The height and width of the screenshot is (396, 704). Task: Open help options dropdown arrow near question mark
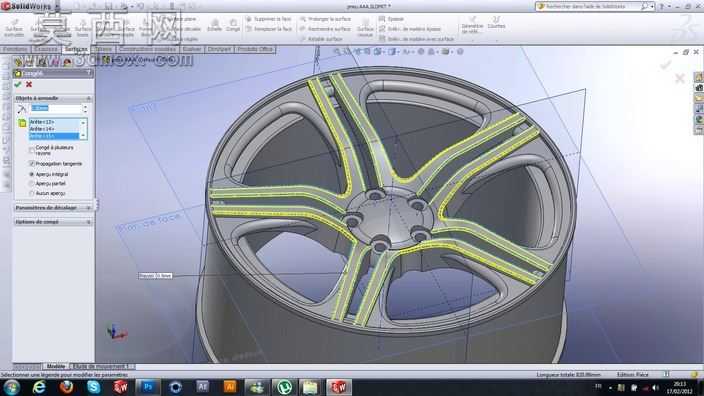[669, 6]
